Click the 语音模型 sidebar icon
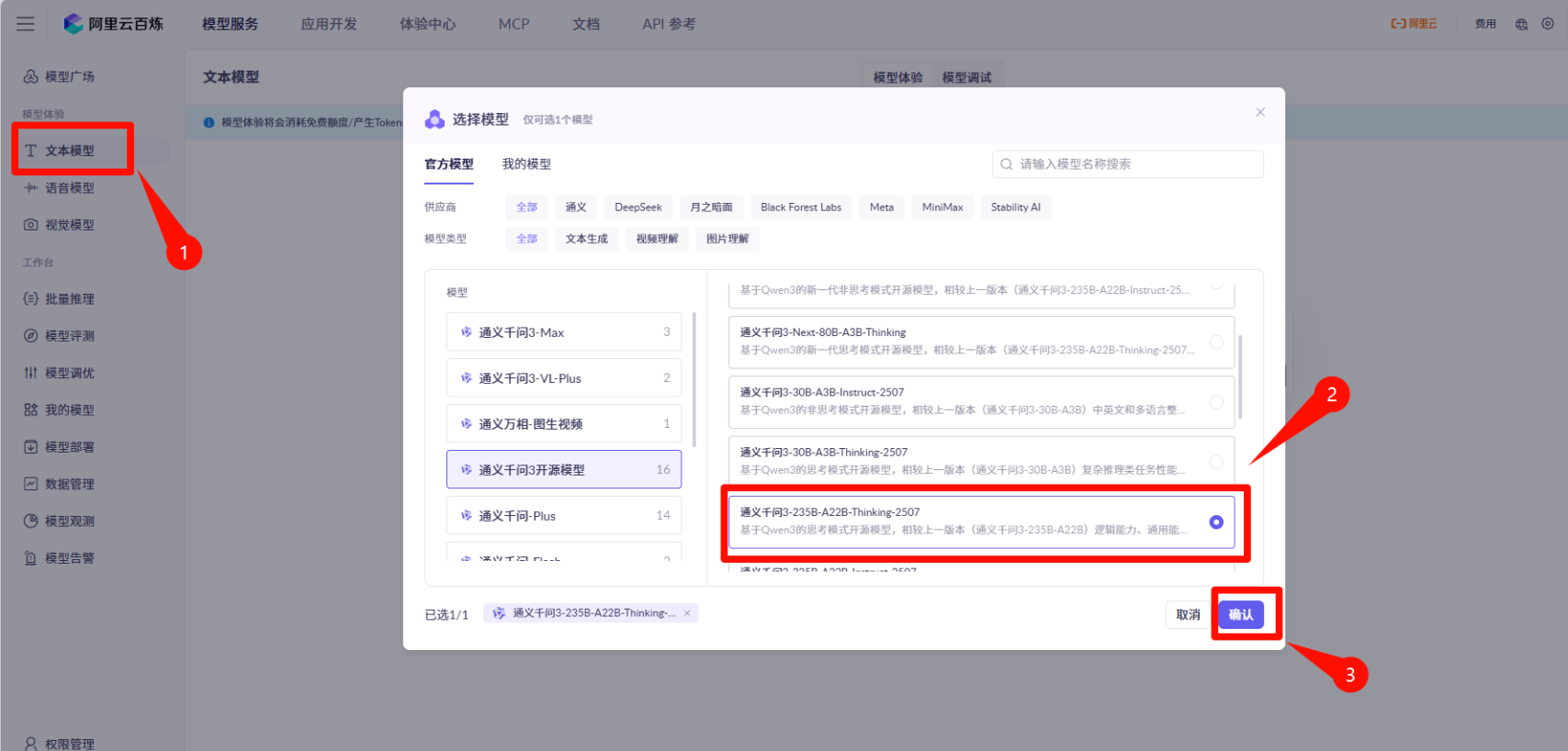 click(31, 187)
